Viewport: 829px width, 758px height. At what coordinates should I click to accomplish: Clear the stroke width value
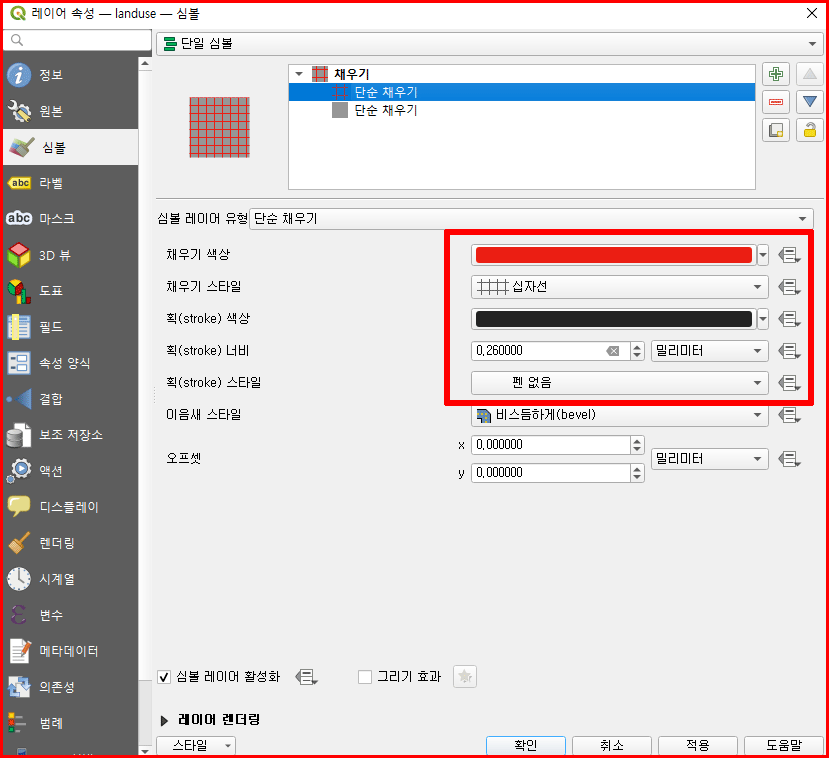[613, 351]
